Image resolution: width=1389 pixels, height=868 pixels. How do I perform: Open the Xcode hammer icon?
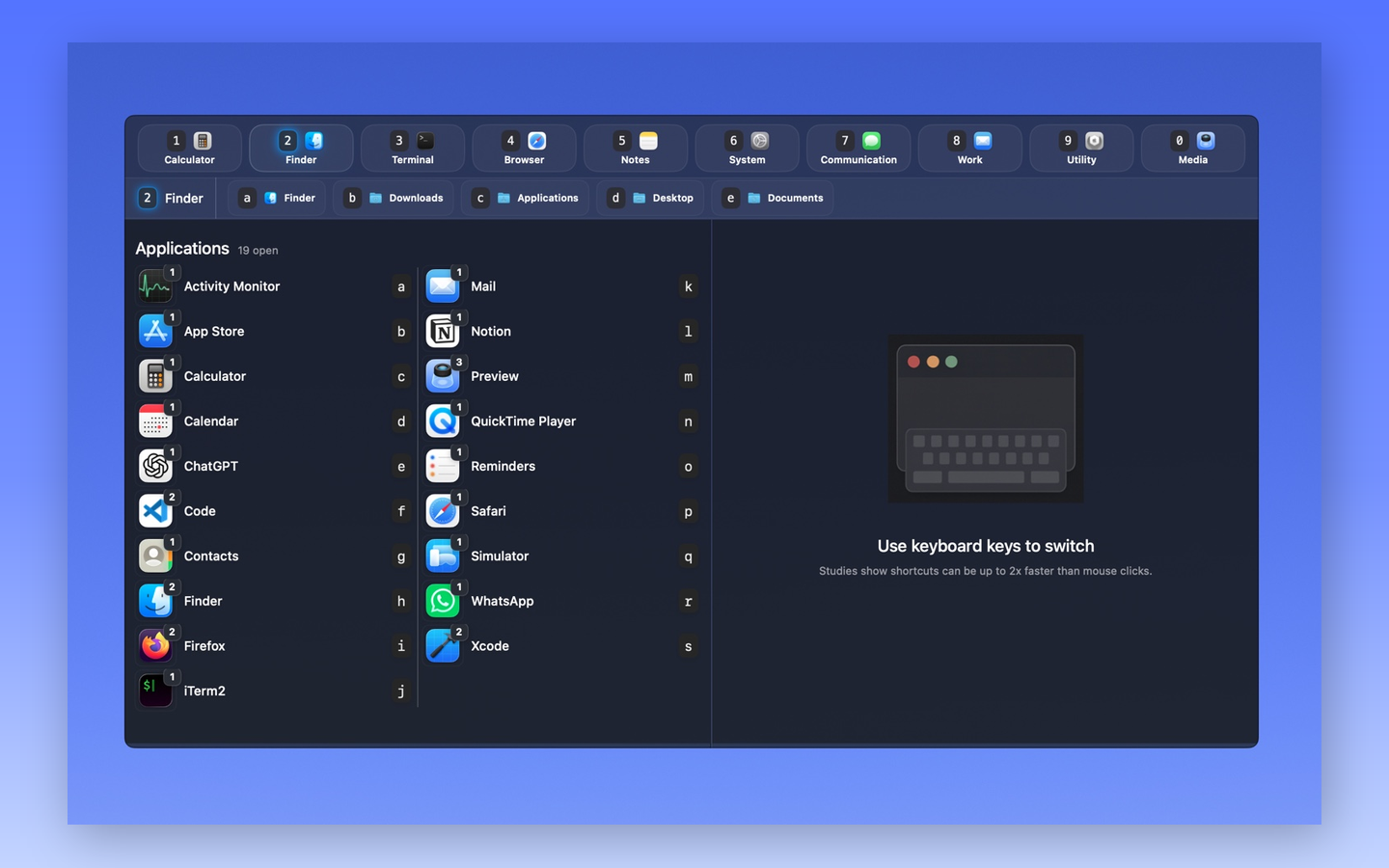tap(443, 646)
